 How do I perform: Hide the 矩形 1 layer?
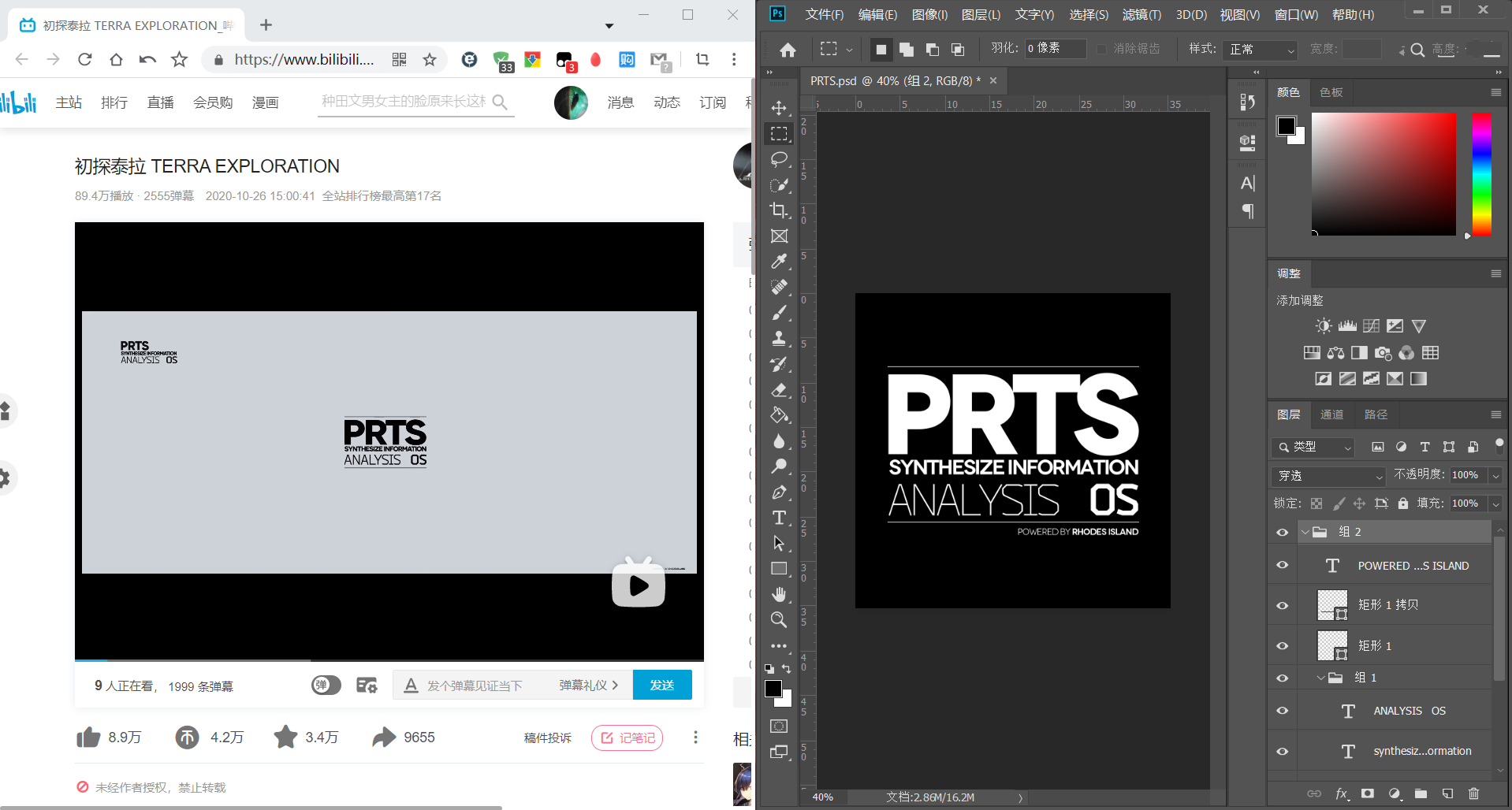pyautogui.click(x=1283, y=645)
